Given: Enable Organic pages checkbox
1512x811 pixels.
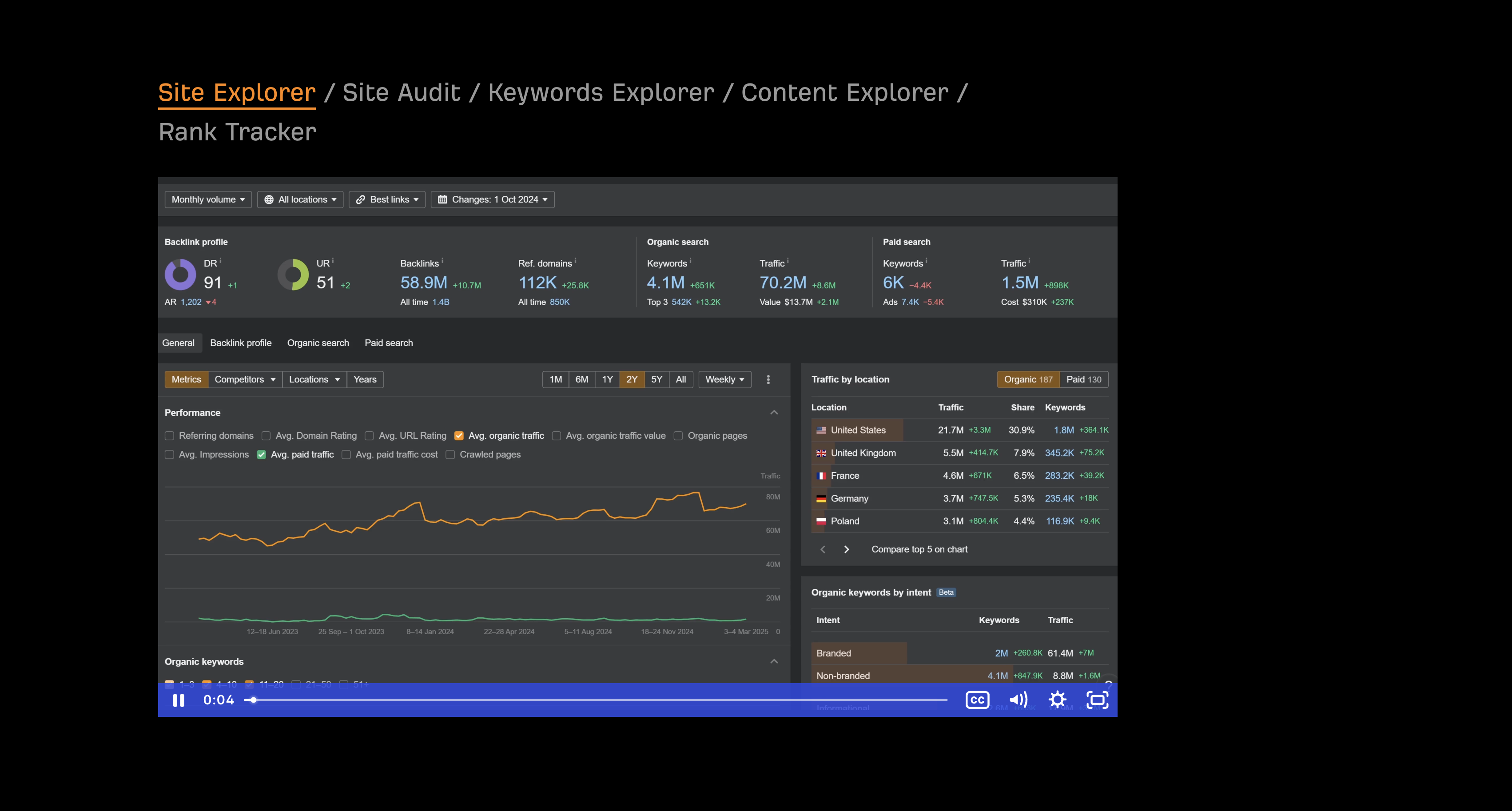Looking at the screenshot, I should [x=678, y=436].
